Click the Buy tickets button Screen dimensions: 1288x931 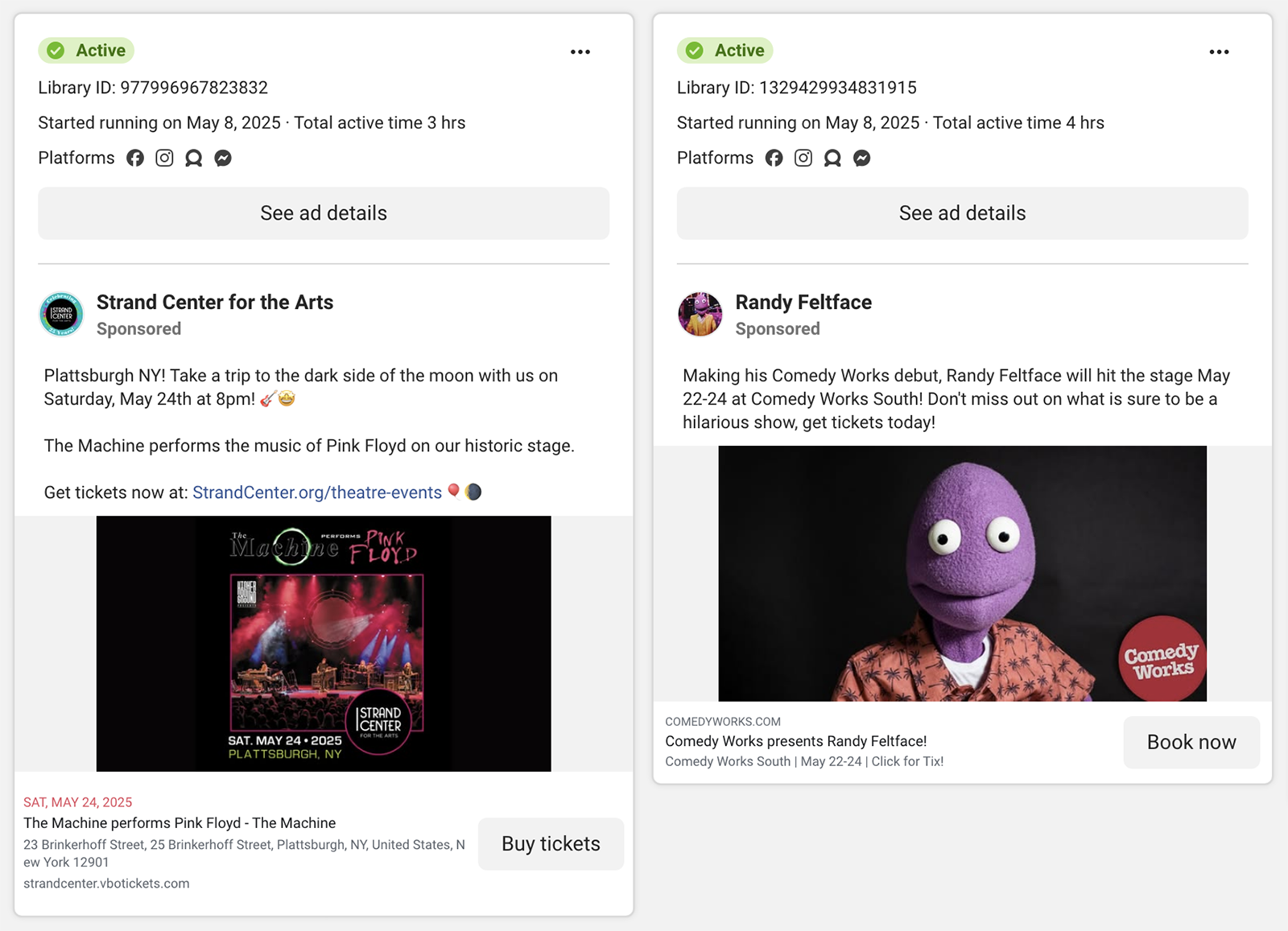[x=551, y=843]
